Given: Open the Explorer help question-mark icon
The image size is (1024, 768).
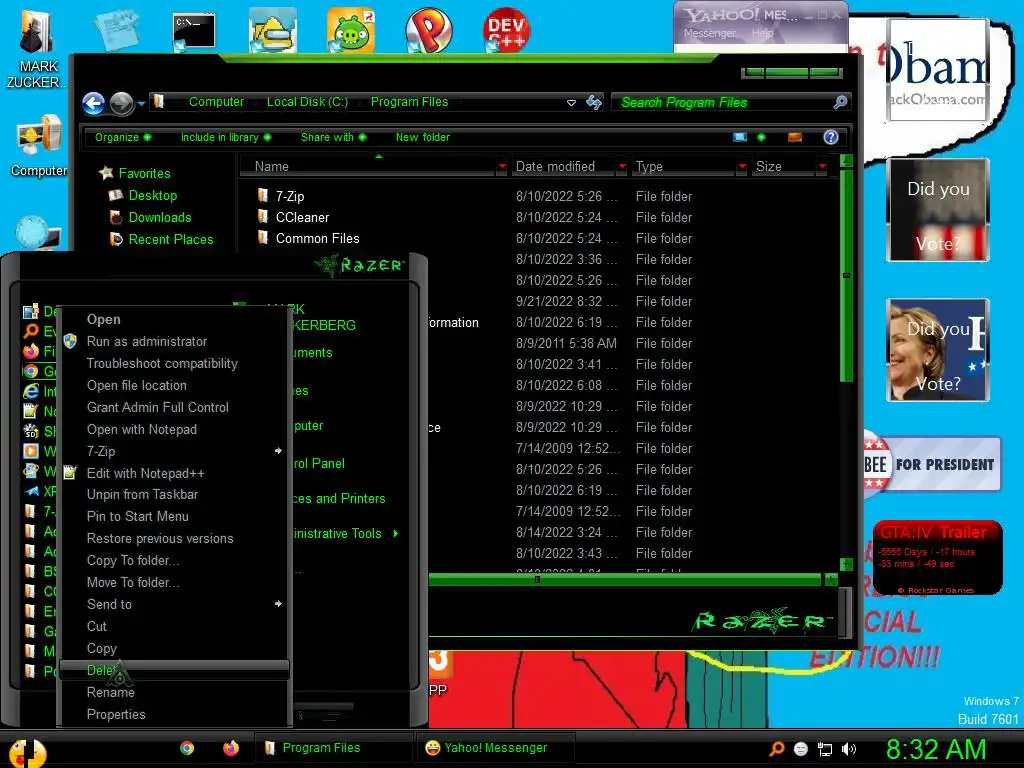Looking at the screenshot, I should pyautogui.click(x=831, y=137).
